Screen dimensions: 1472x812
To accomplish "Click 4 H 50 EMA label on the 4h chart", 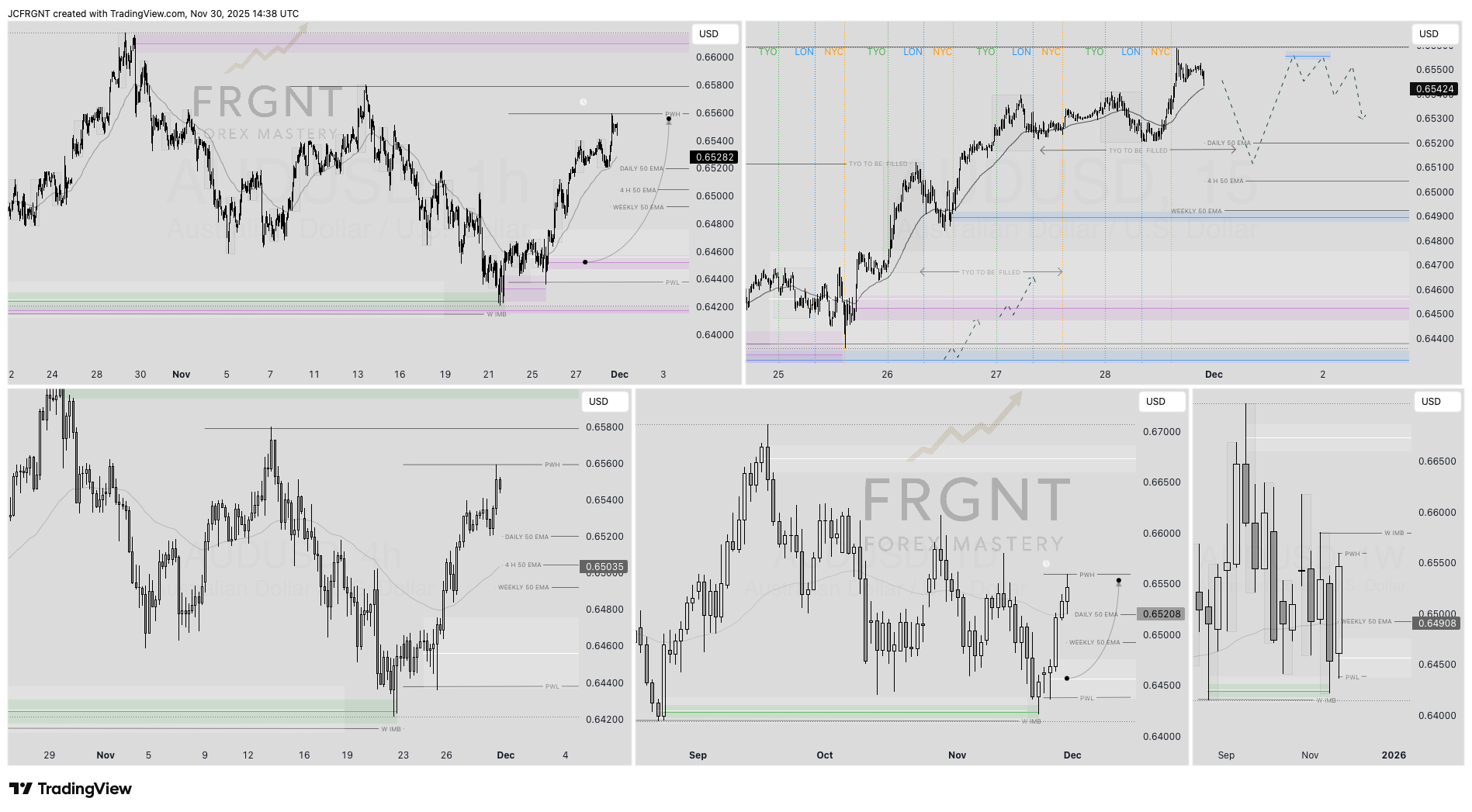I will coord(523,565).
